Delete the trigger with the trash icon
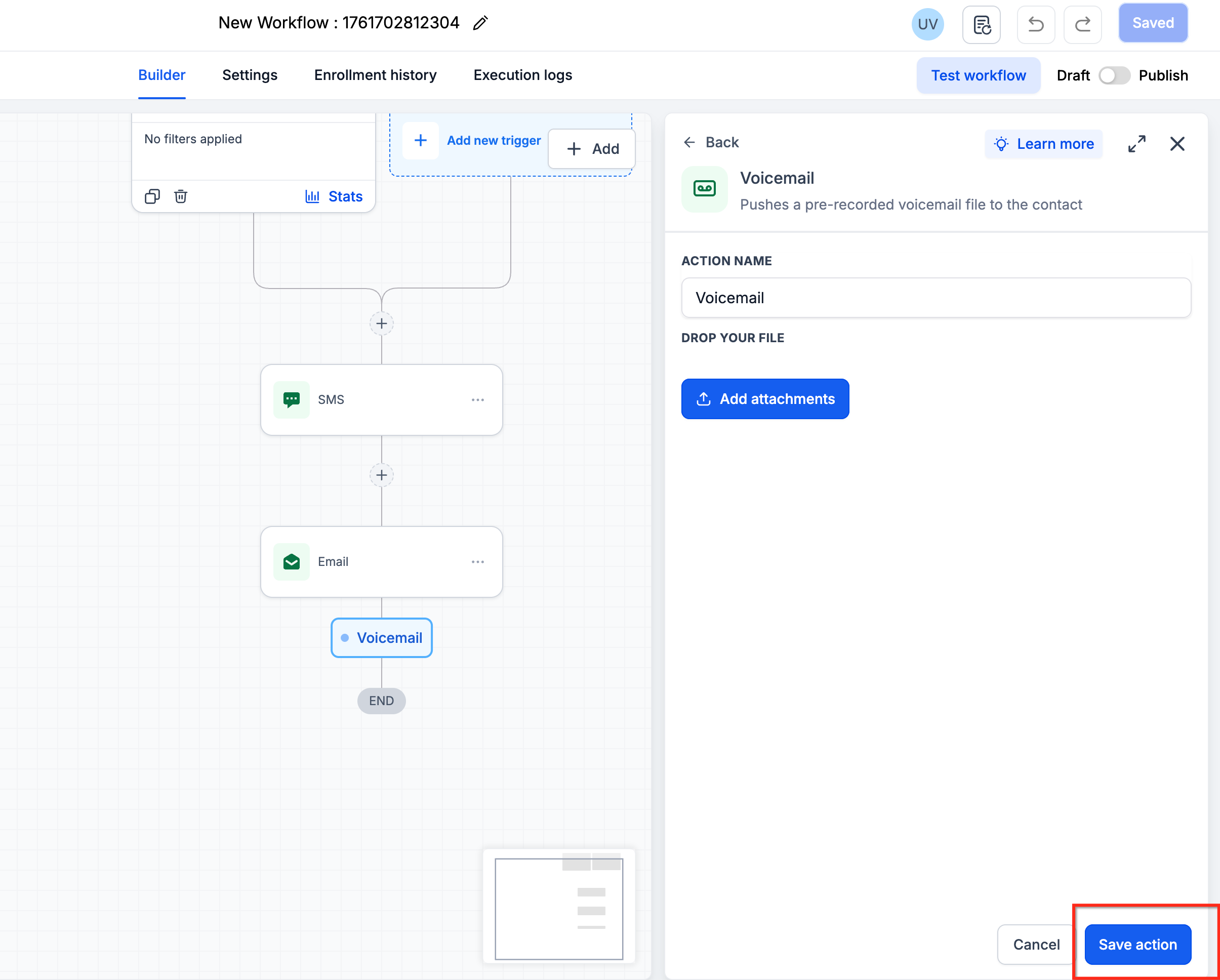1220x980 pixels. coord(181,196)
